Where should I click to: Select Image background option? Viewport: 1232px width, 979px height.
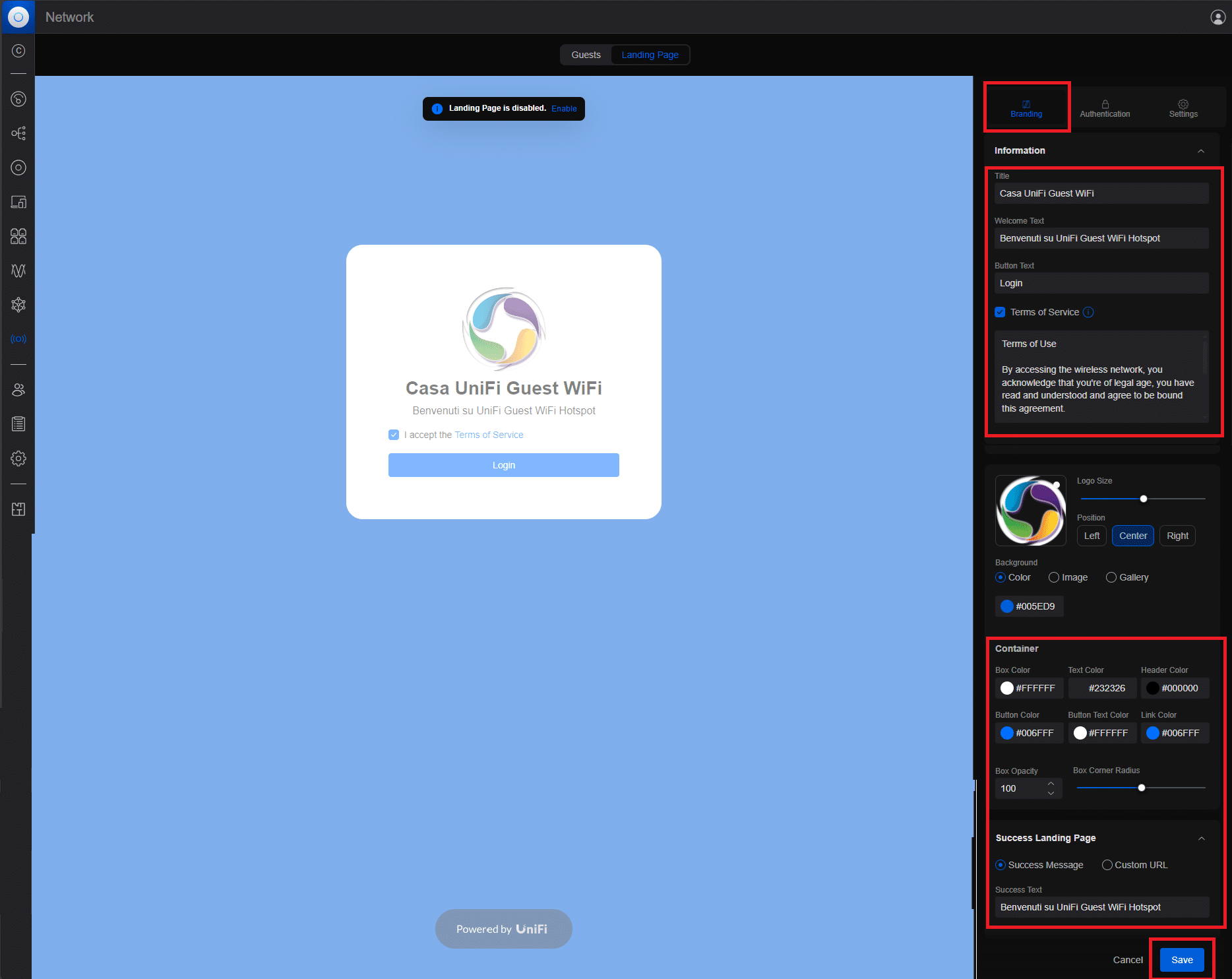click(x=1054, y=577)
